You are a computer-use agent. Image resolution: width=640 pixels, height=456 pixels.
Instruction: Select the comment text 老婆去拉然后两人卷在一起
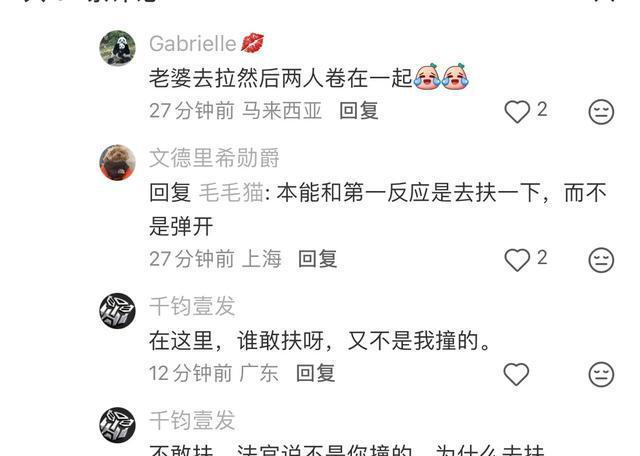click(x=280, y=78)
